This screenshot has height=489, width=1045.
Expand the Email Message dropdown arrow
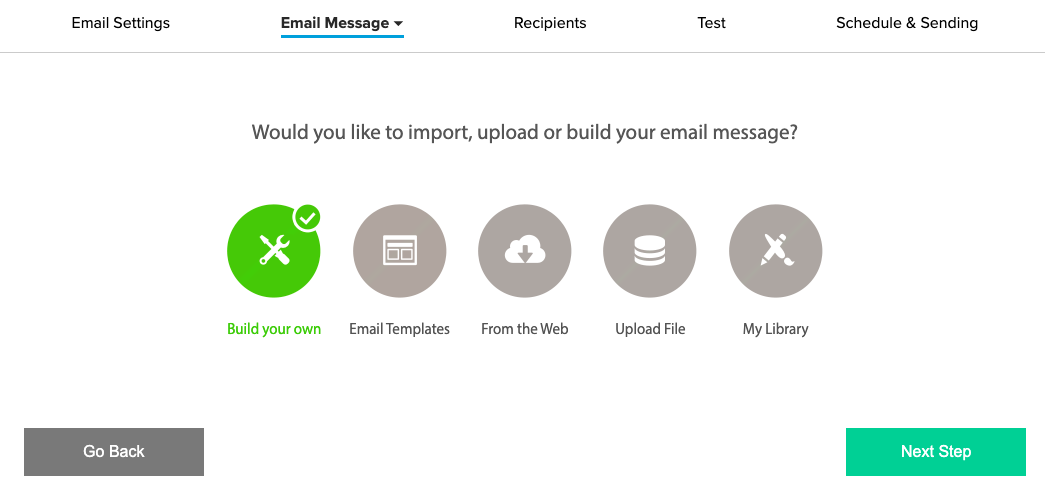pos(399,23)
